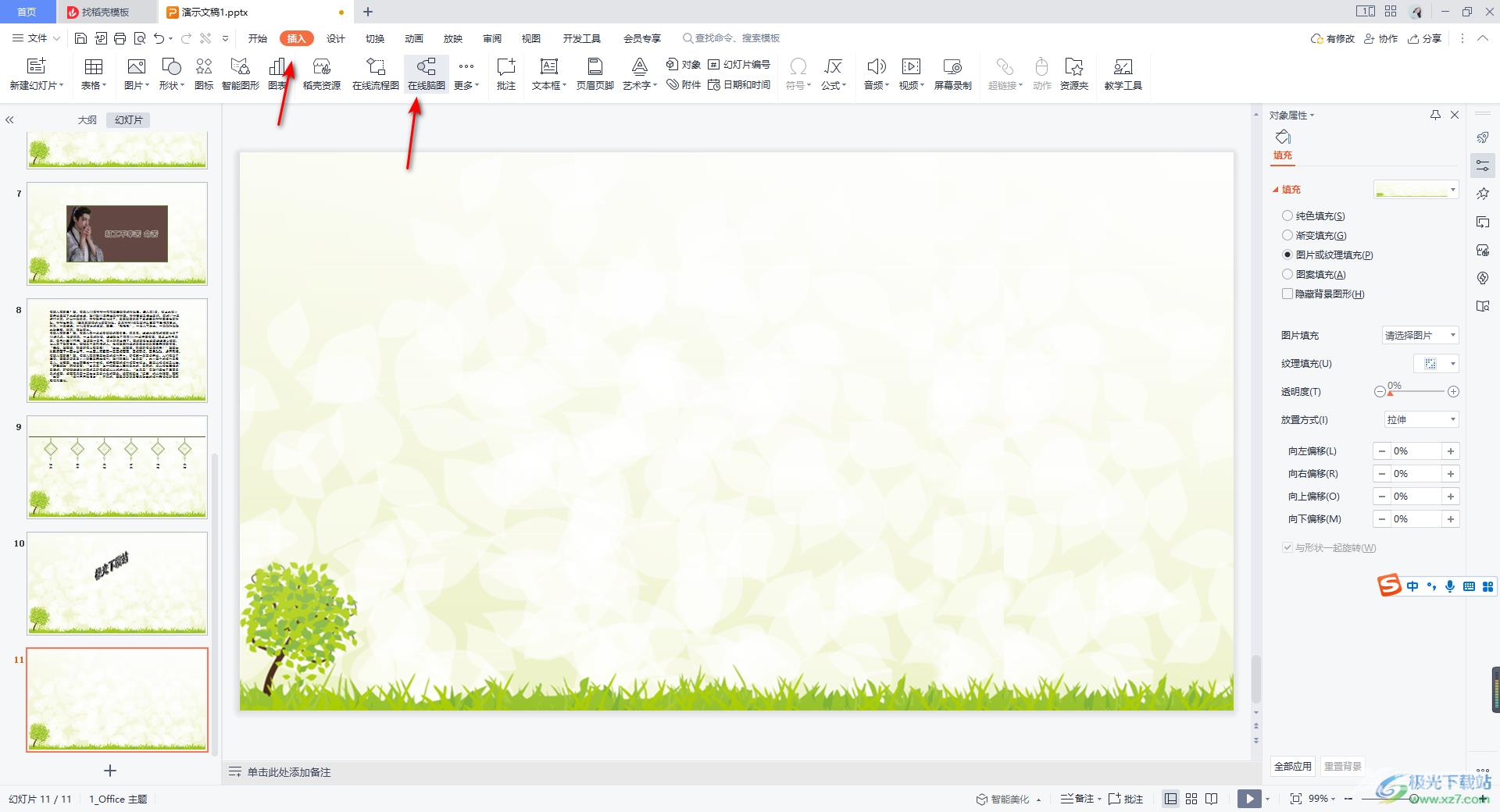This screenshot has height=812, width=1500.
Task: Switch to the Outline (大纲) pane
Action: (x=87, y=119)
